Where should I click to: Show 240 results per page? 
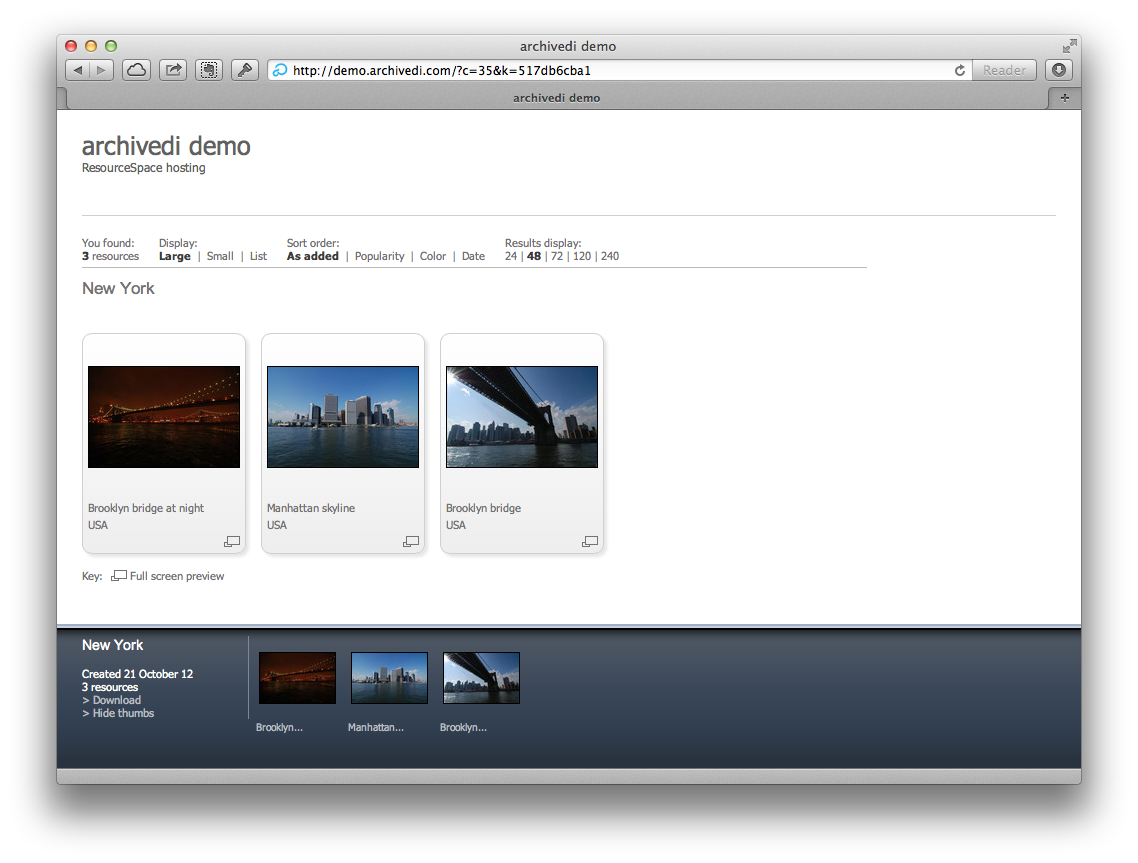point(610,256)
